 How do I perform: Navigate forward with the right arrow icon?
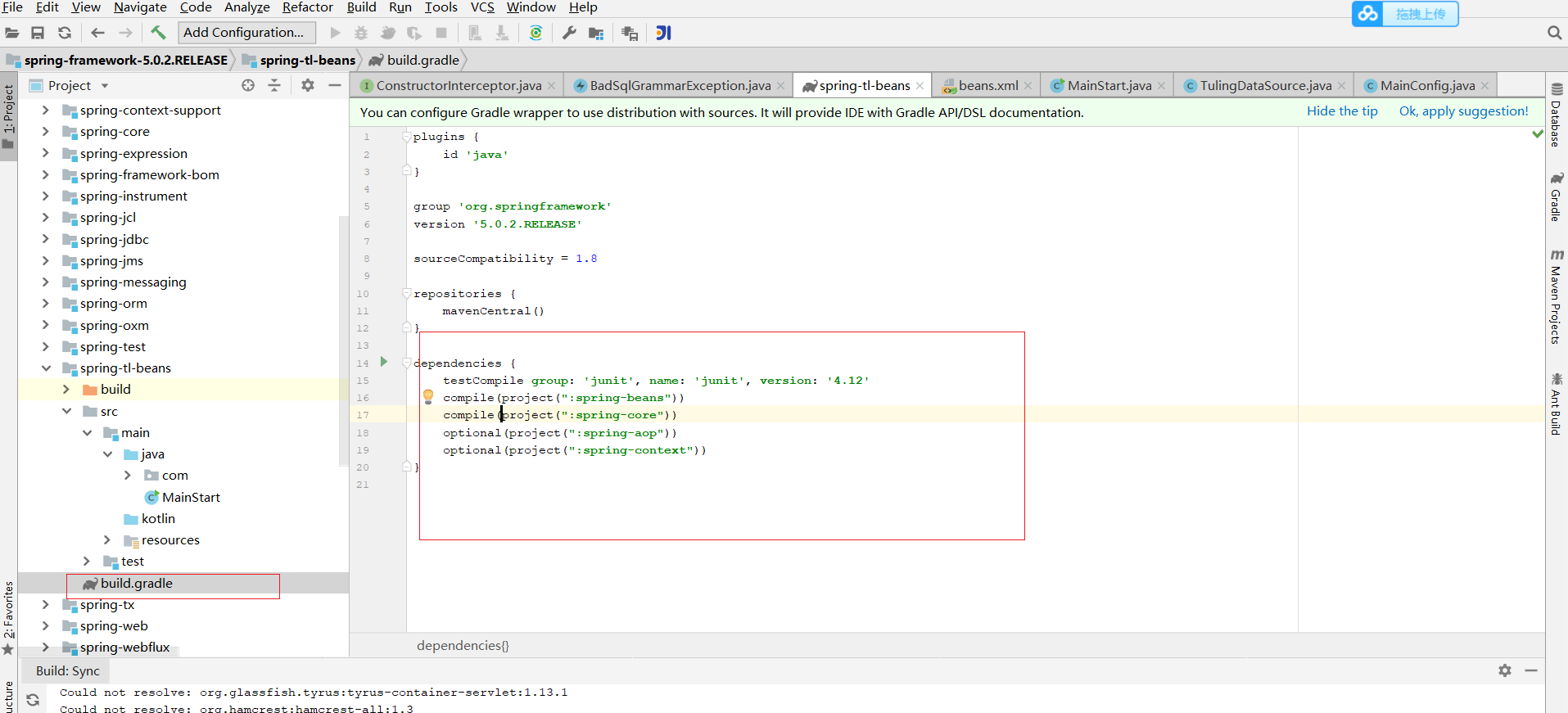125,33
